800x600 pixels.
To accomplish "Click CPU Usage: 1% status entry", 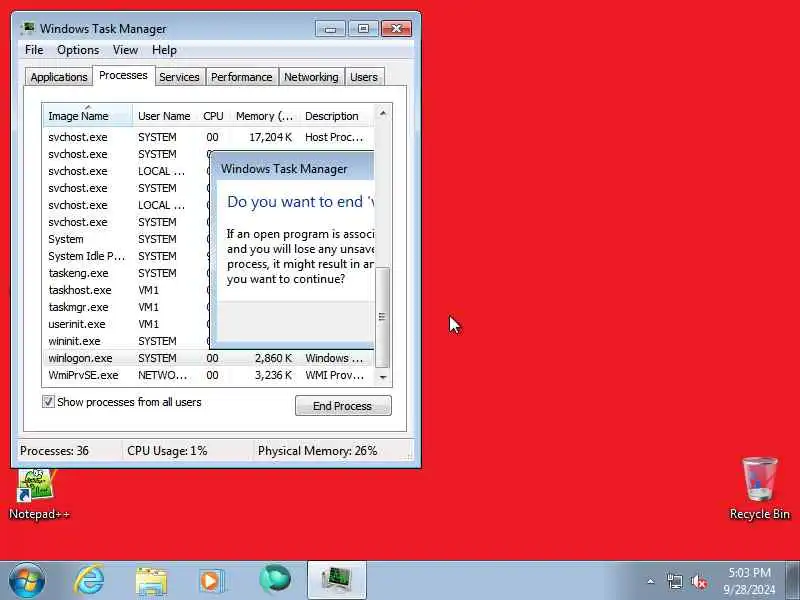I will [167, 451].
